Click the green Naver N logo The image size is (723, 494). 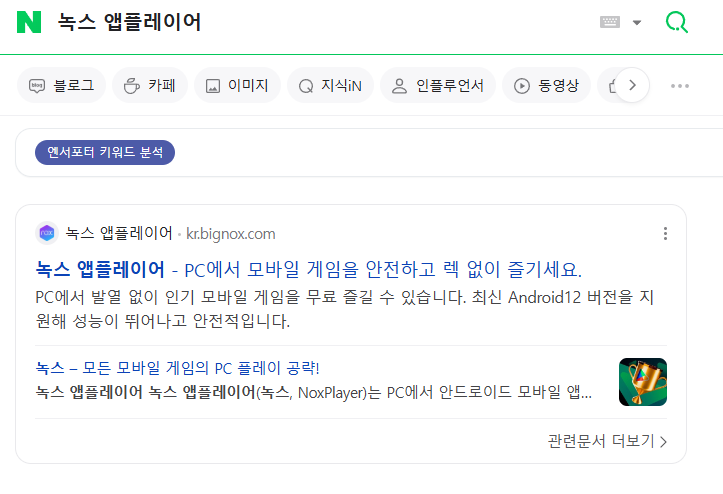click(x=29, y=22)
